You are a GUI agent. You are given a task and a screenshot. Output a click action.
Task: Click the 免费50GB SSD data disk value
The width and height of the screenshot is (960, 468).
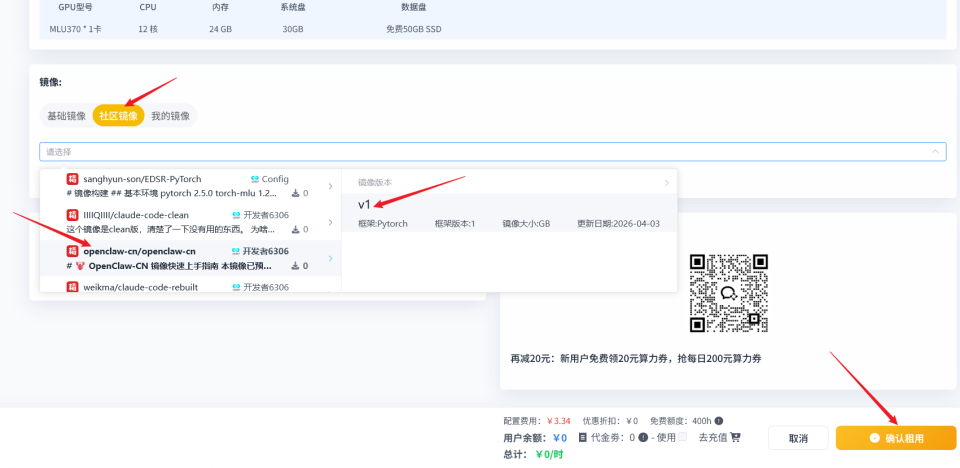[413, 29]
